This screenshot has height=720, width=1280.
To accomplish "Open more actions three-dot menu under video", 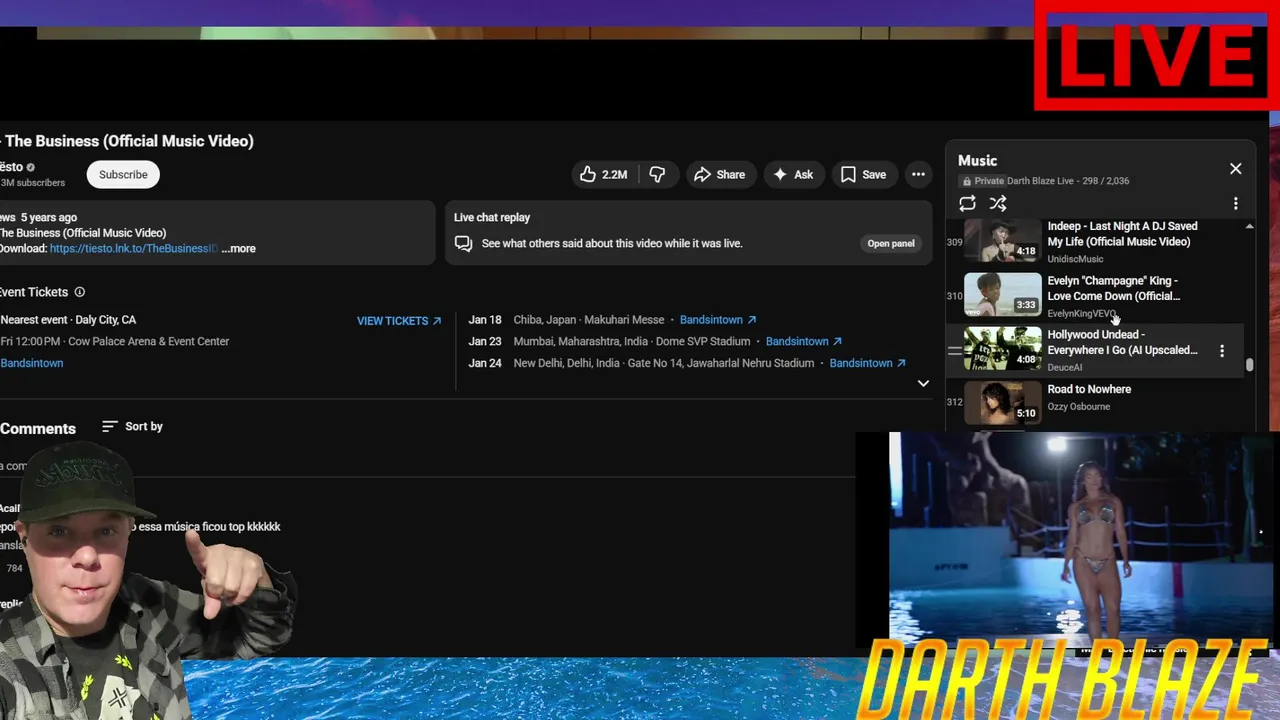I will click(918, 174).
